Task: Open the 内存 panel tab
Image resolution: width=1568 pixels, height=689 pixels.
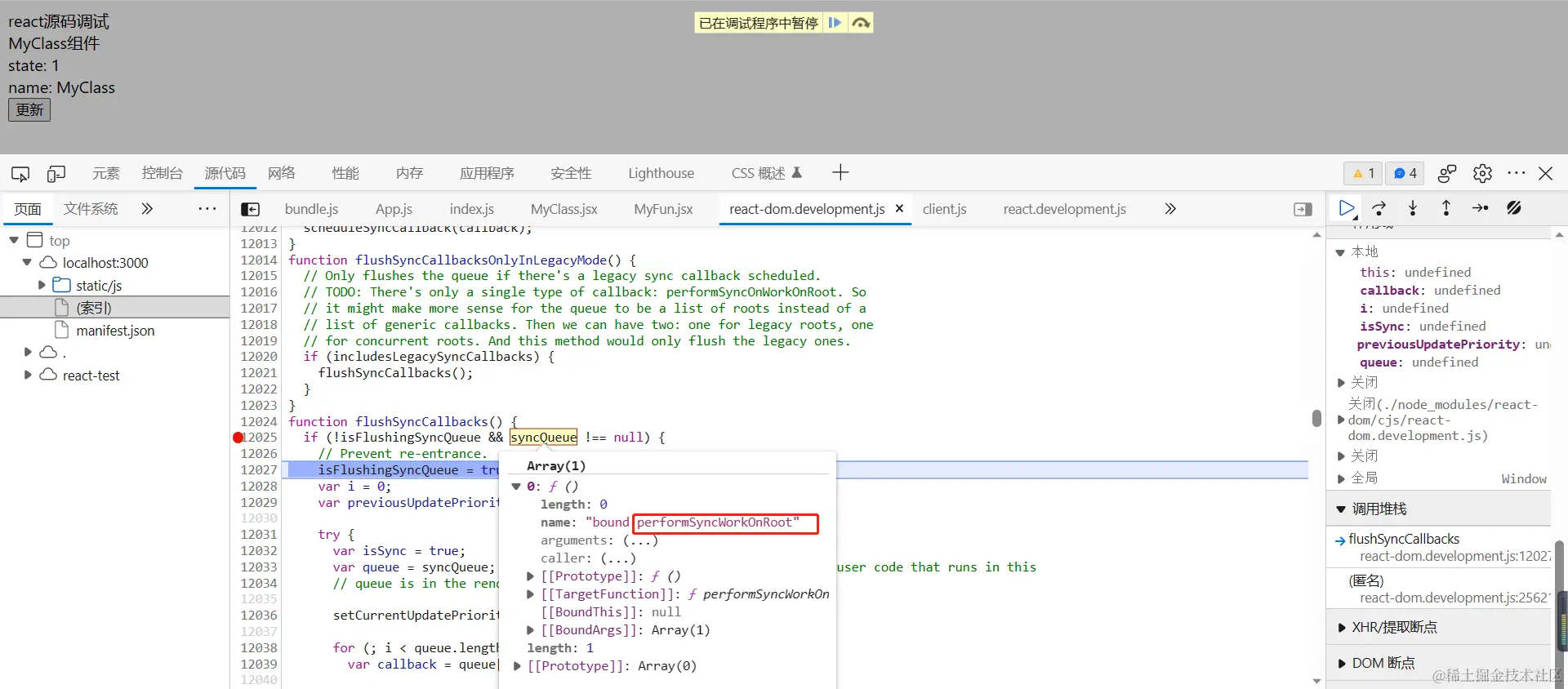Action: point(409,173)
